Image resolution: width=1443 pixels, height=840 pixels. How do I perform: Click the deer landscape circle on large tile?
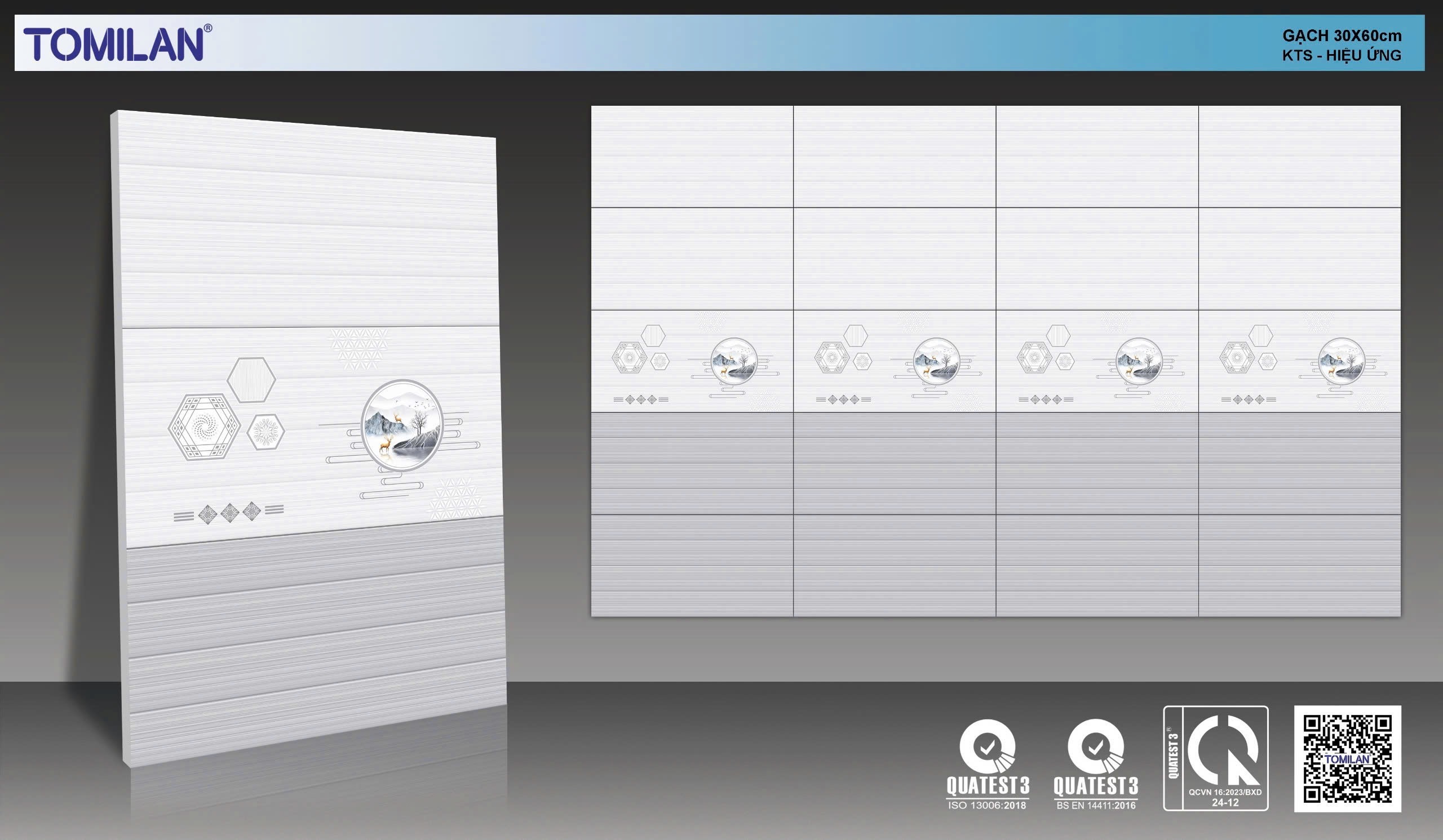pyautogui.click(x=402, y=426)
